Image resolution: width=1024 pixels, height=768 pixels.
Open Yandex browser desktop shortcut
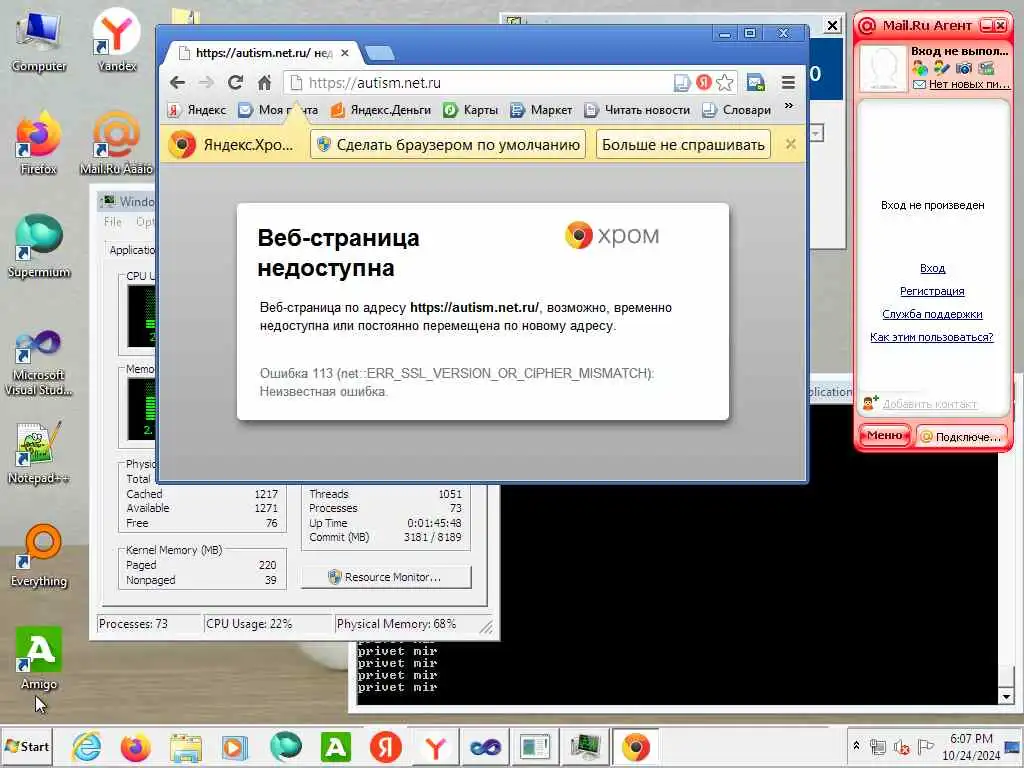coord(116,40)
